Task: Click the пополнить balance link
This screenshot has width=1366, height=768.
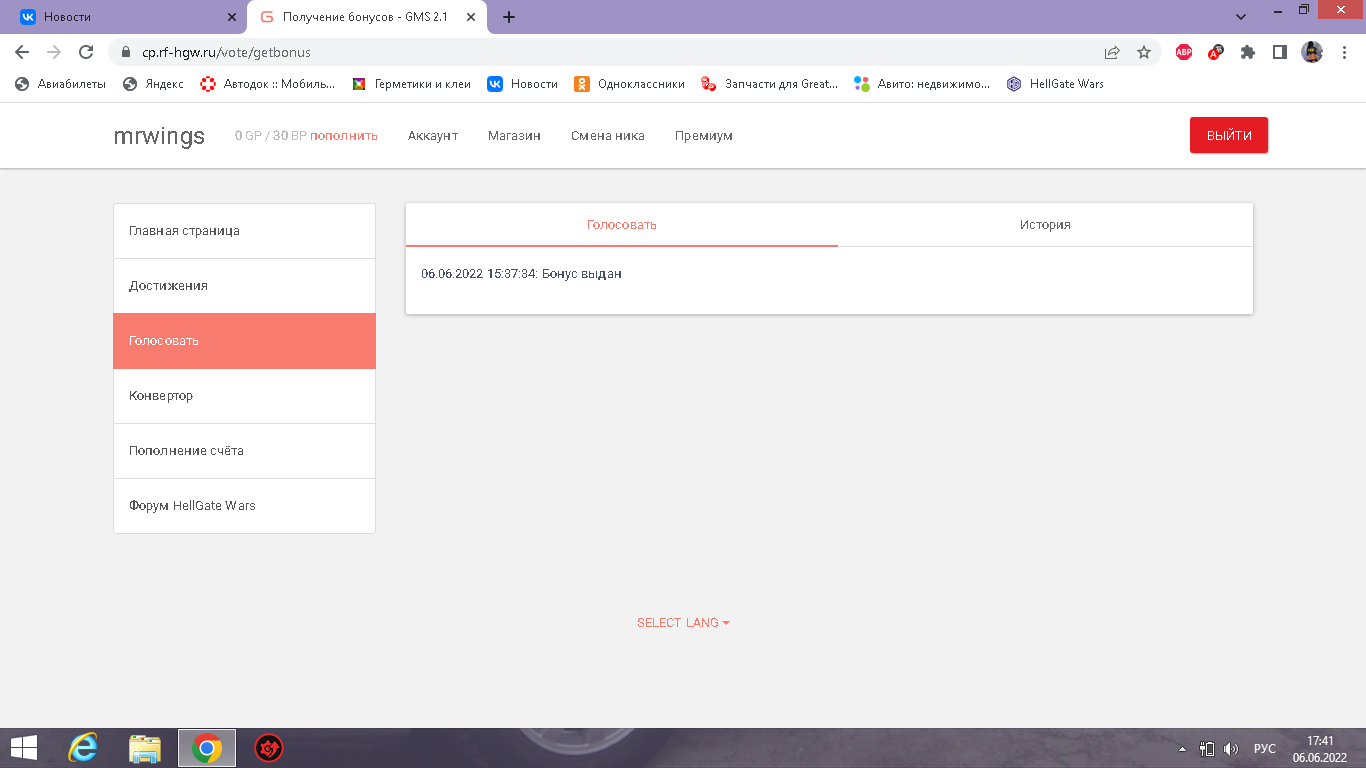Action: pyautogui.click(x=344, y=136)
